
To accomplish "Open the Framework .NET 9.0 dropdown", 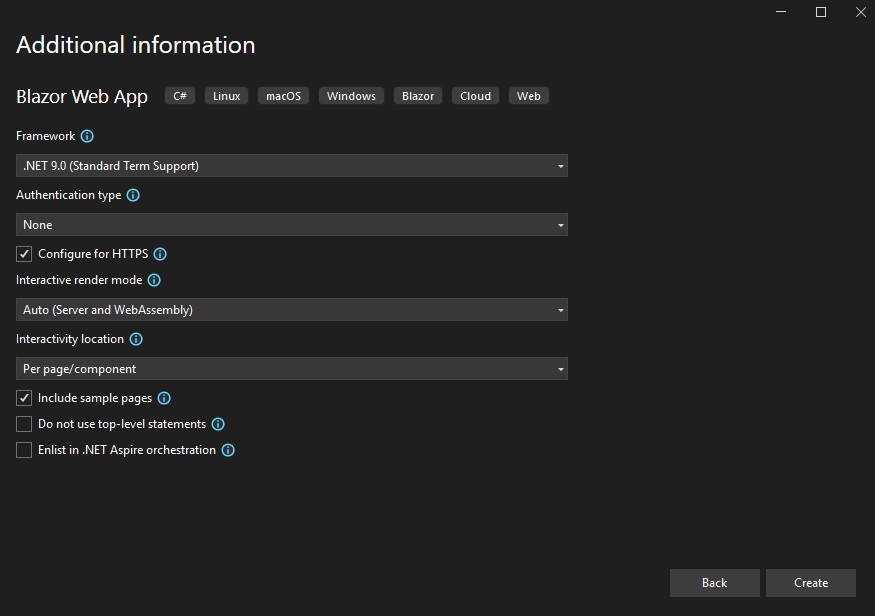I will 291,166.
